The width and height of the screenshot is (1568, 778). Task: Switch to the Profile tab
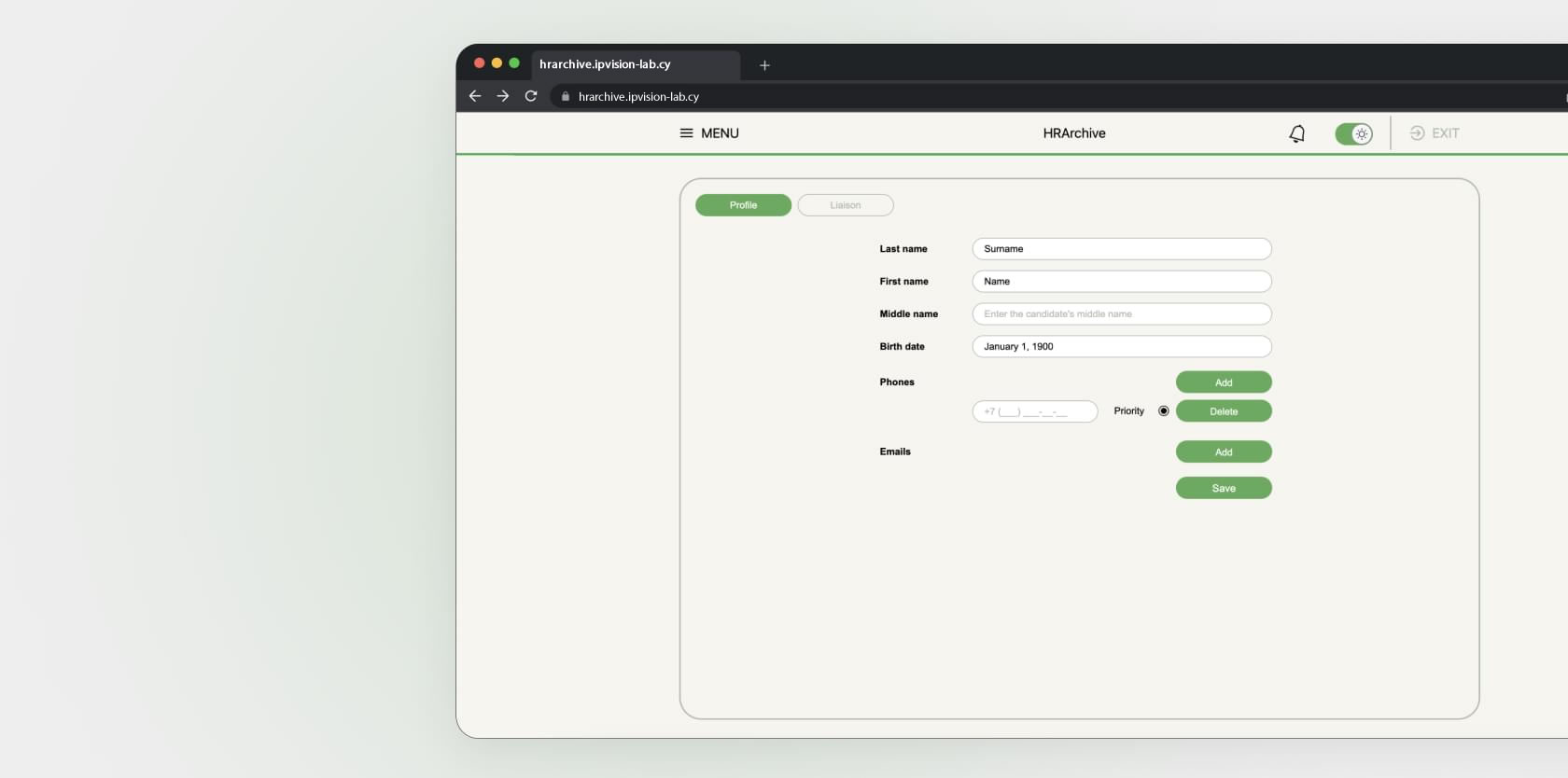point(743,205)
